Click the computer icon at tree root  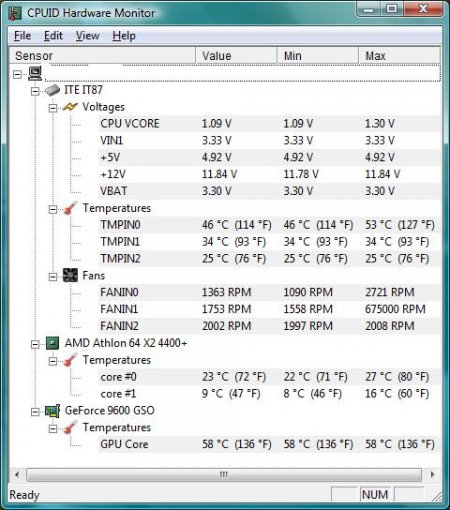[35, 73]
